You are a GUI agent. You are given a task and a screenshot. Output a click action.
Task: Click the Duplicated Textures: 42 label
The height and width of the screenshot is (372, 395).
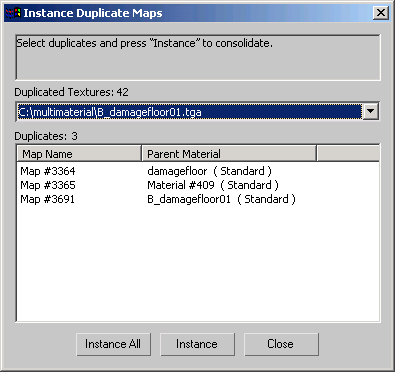point(71,92)
